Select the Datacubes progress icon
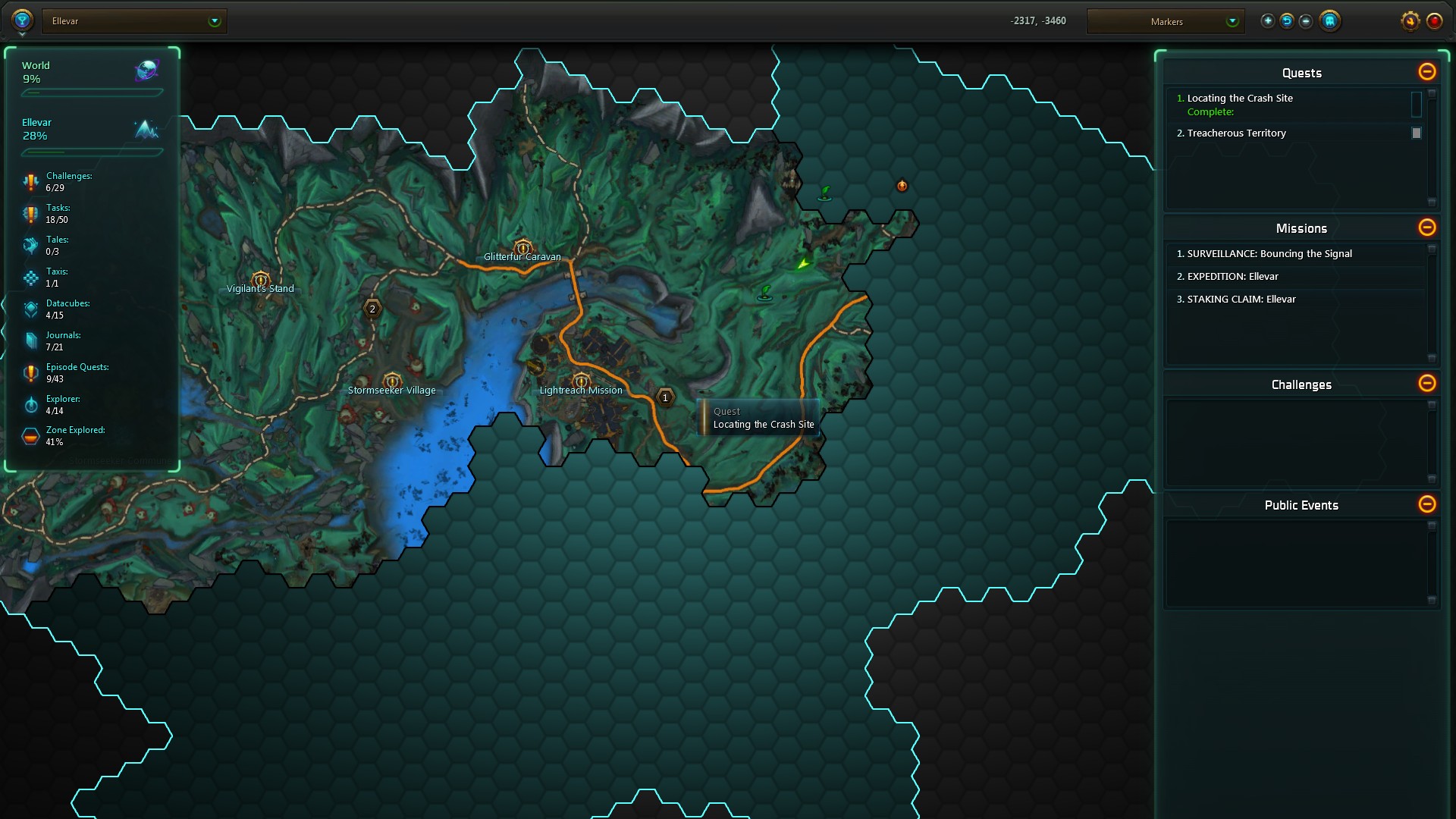This screenshot has height=819, width=1456. pos(30,309)
